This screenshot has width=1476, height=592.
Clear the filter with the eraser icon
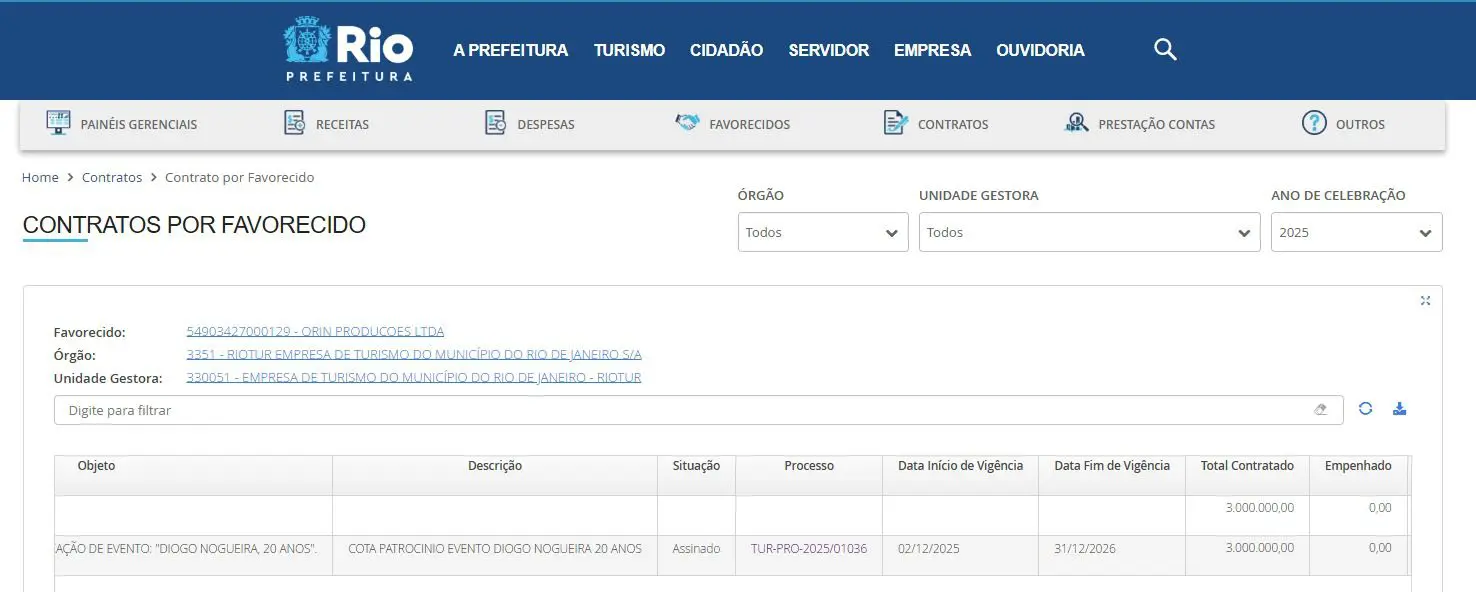coord(1321,409)
